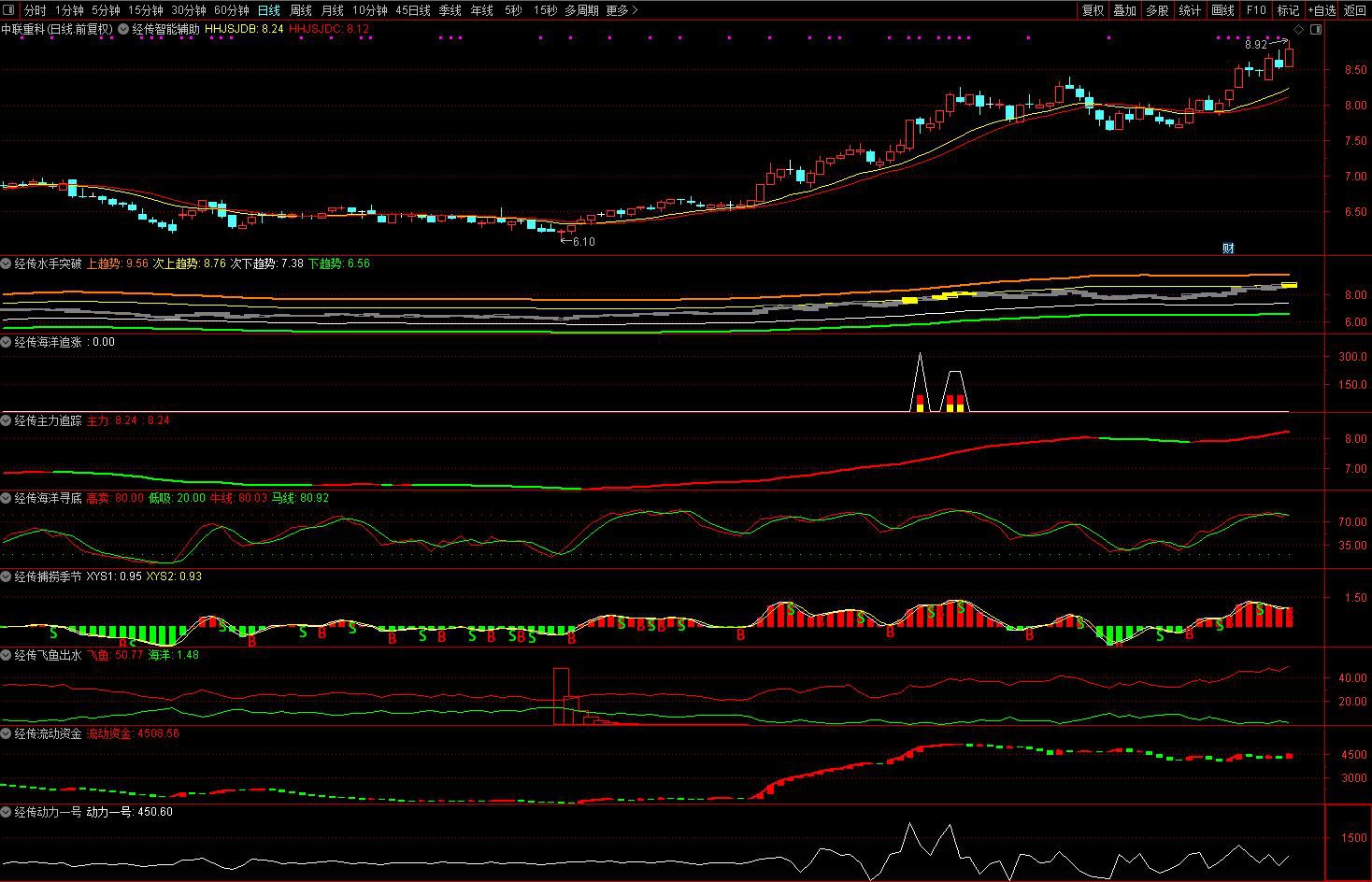Viewport: 1372px width, 882px height.
Task: Click 牛线: 80.03 label
Action: [x=238, y=498]
